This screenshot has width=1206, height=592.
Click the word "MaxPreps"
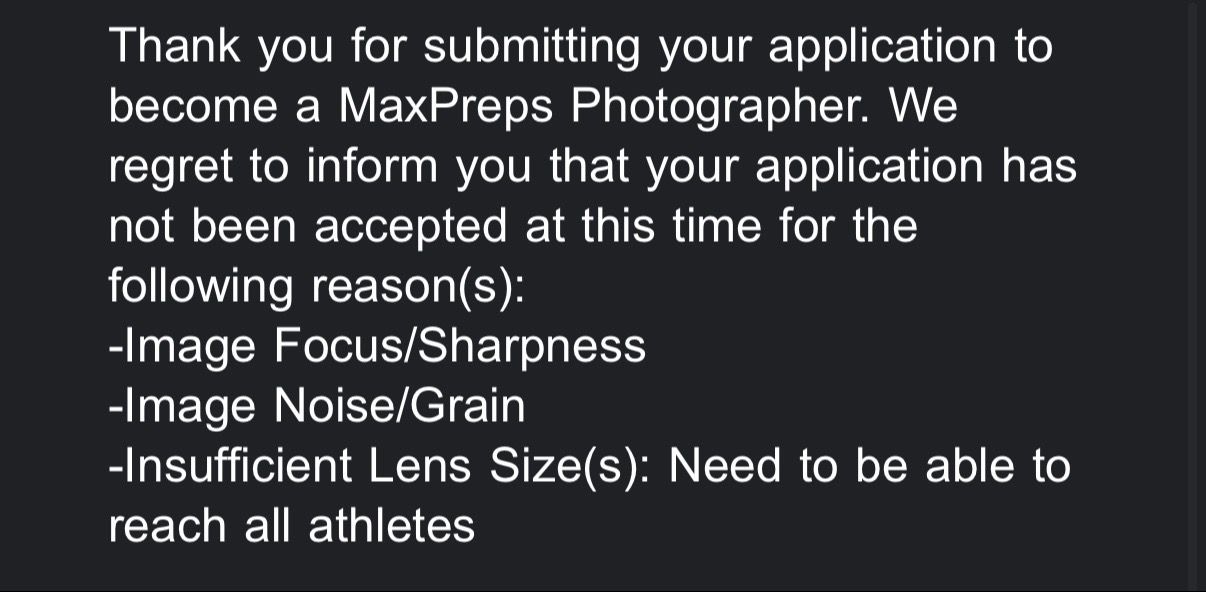point(445,108)
